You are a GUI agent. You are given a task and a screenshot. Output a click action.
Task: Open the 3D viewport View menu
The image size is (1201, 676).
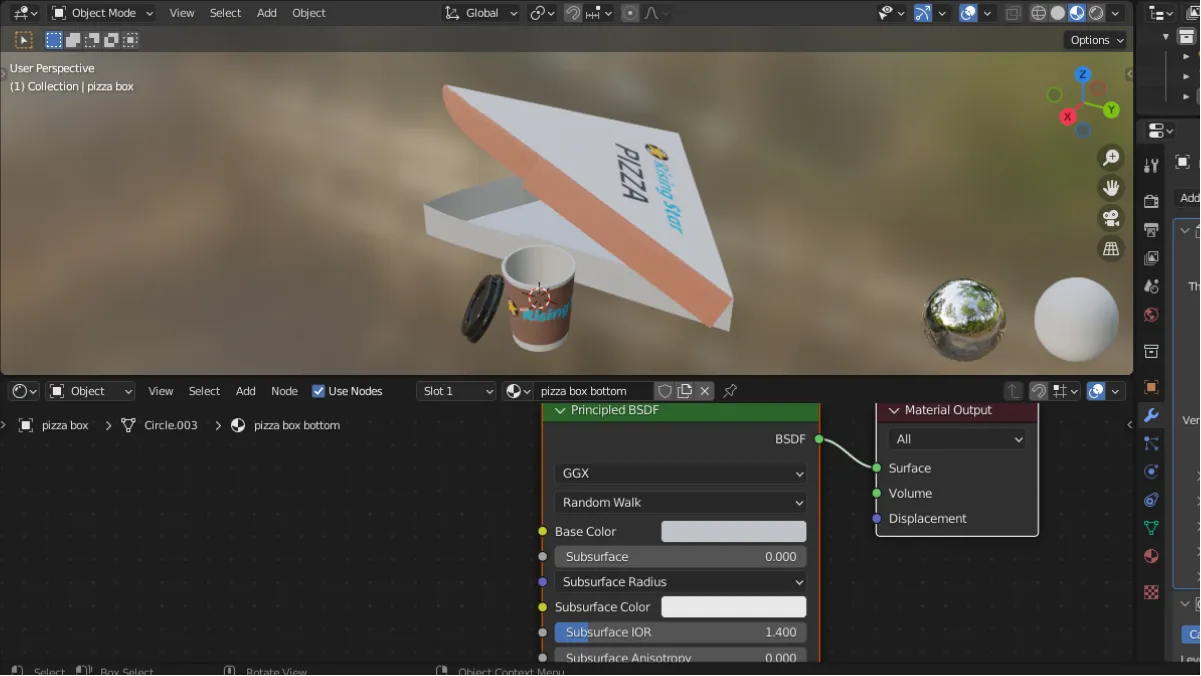pos(182,13)
